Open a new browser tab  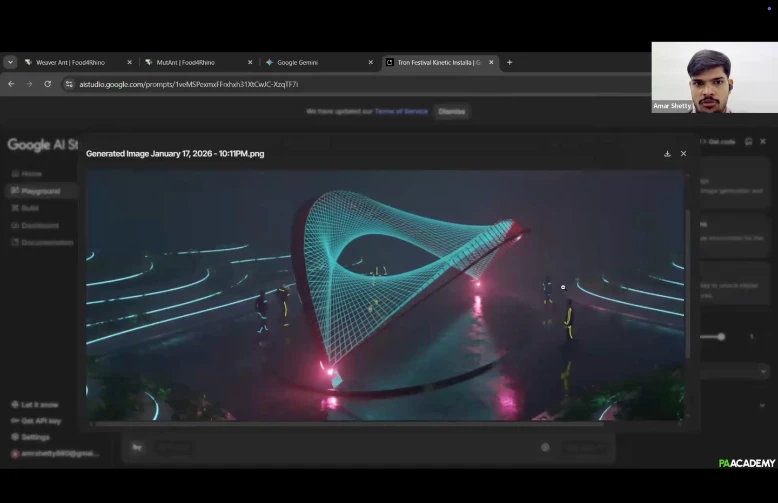click(509, 62)
